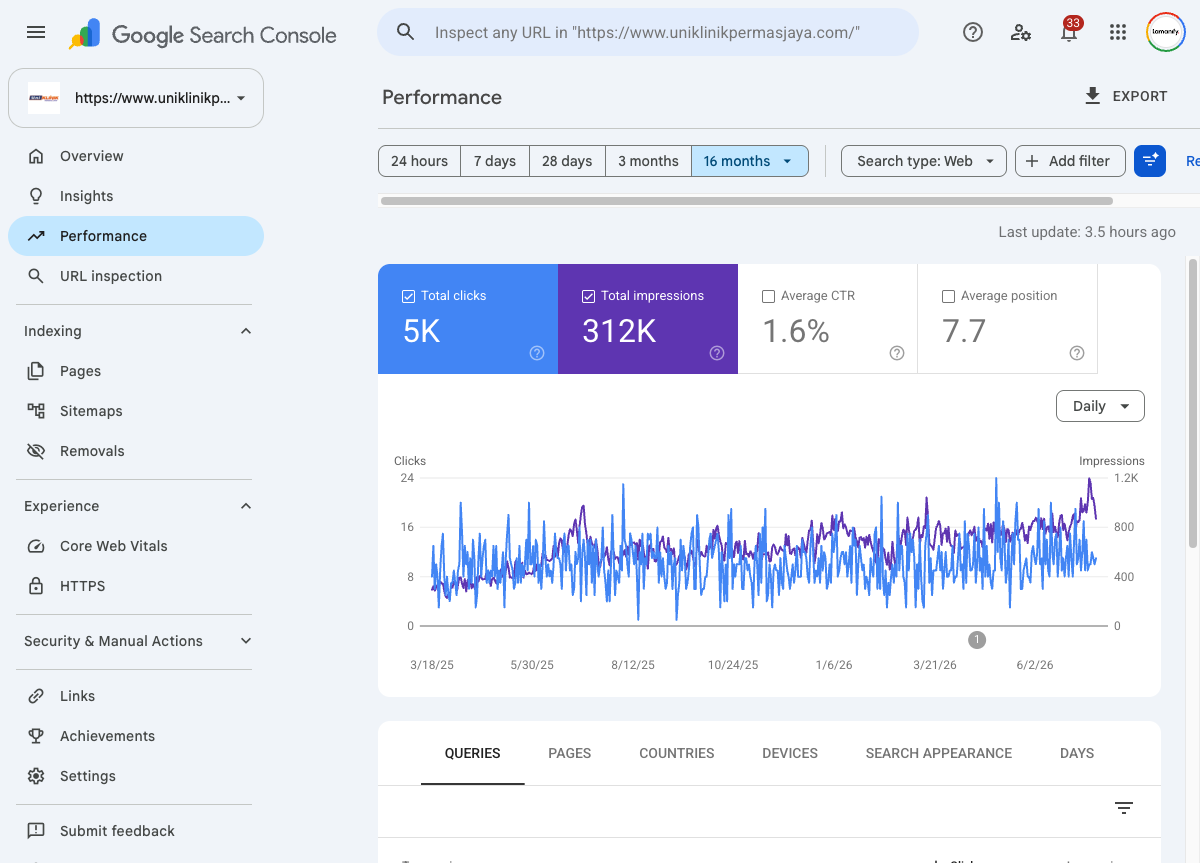
Task: Enable the Average position checkbox
Action: tap(948, 296)
